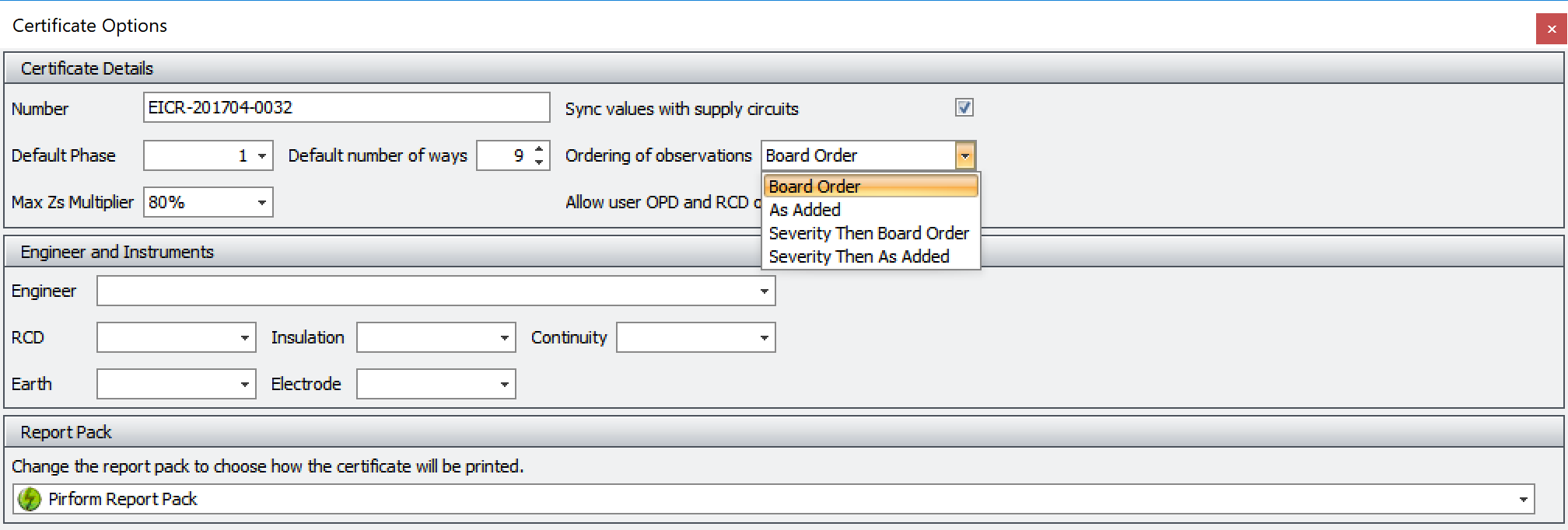This screenshot has width=1568, height=530.
Task: Open the Engineer selection dropdown
Action: pyautogui.click(x=764, y=291)
